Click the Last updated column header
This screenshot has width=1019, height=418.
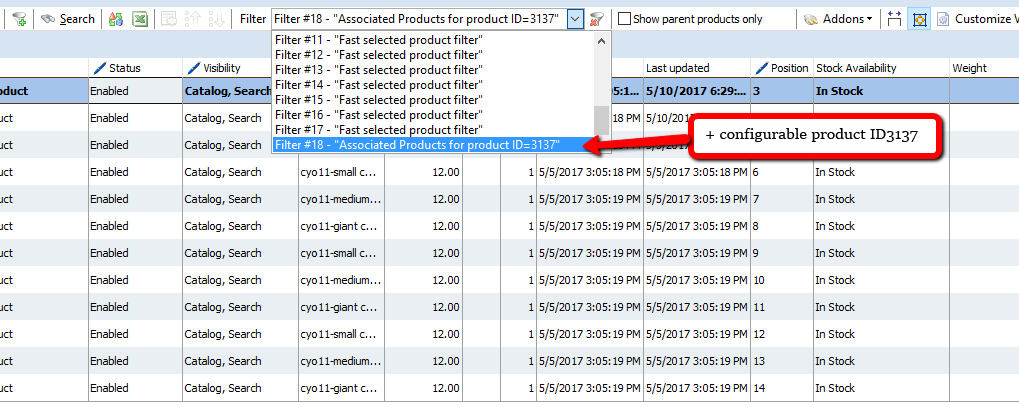[677, 68]
